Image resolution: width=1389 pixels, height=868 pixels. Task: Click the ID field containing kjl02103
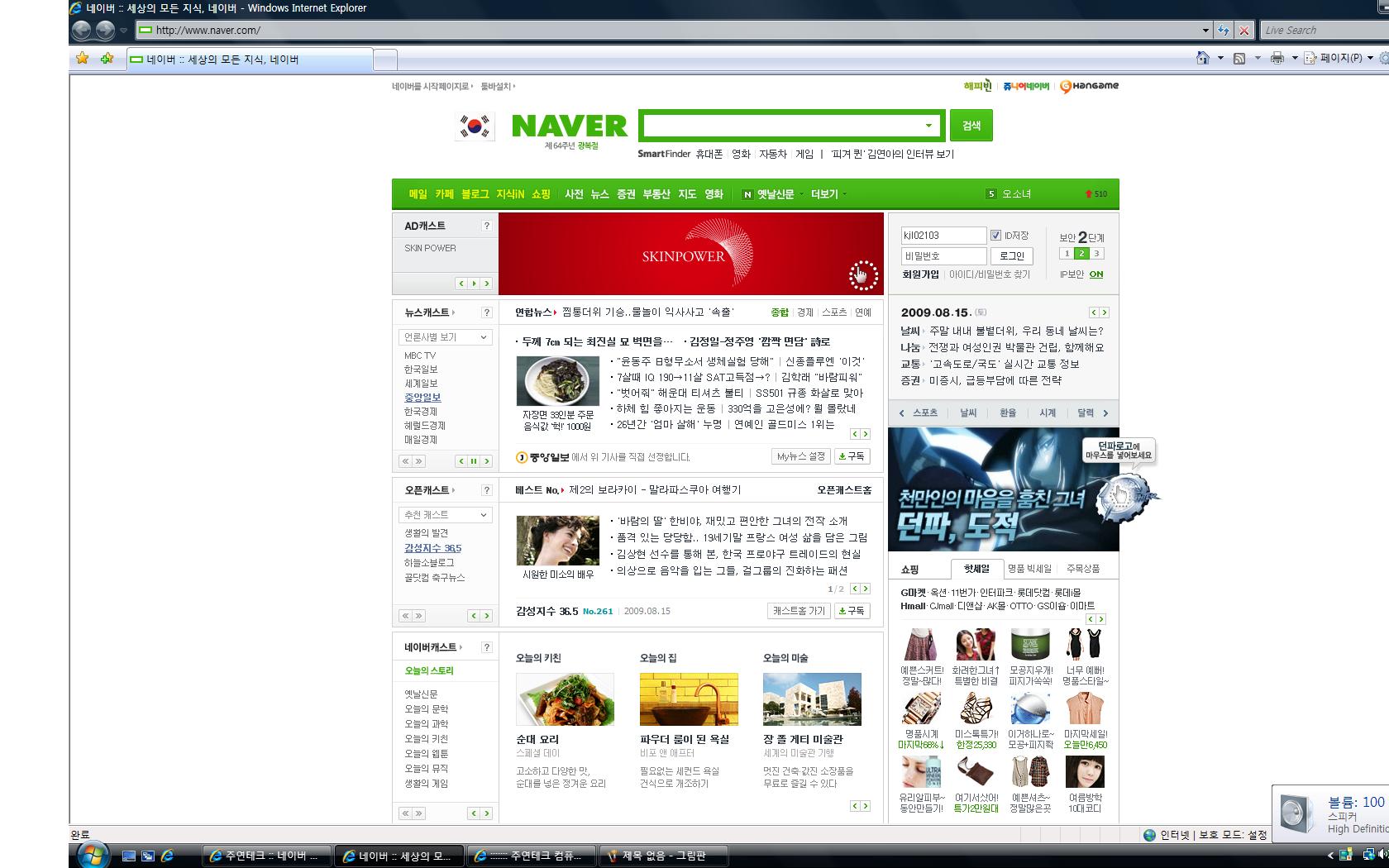tap(943, 236)
